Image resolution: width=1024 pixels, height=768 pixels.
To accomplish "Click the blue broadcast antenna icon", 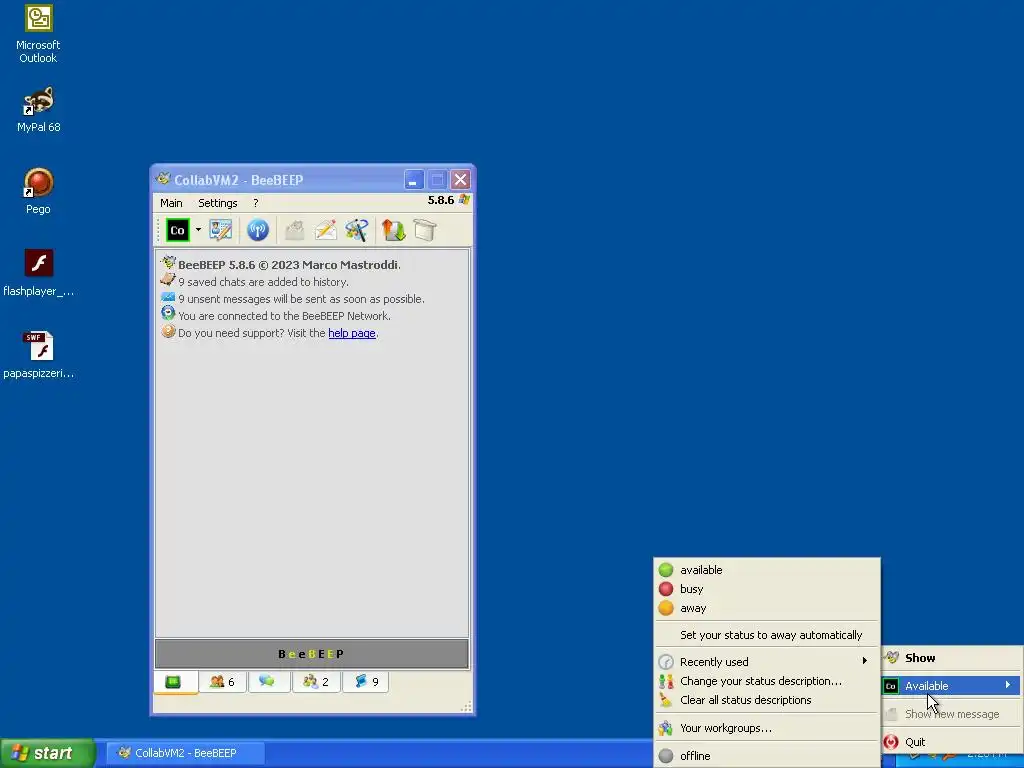I will [258, 230].
